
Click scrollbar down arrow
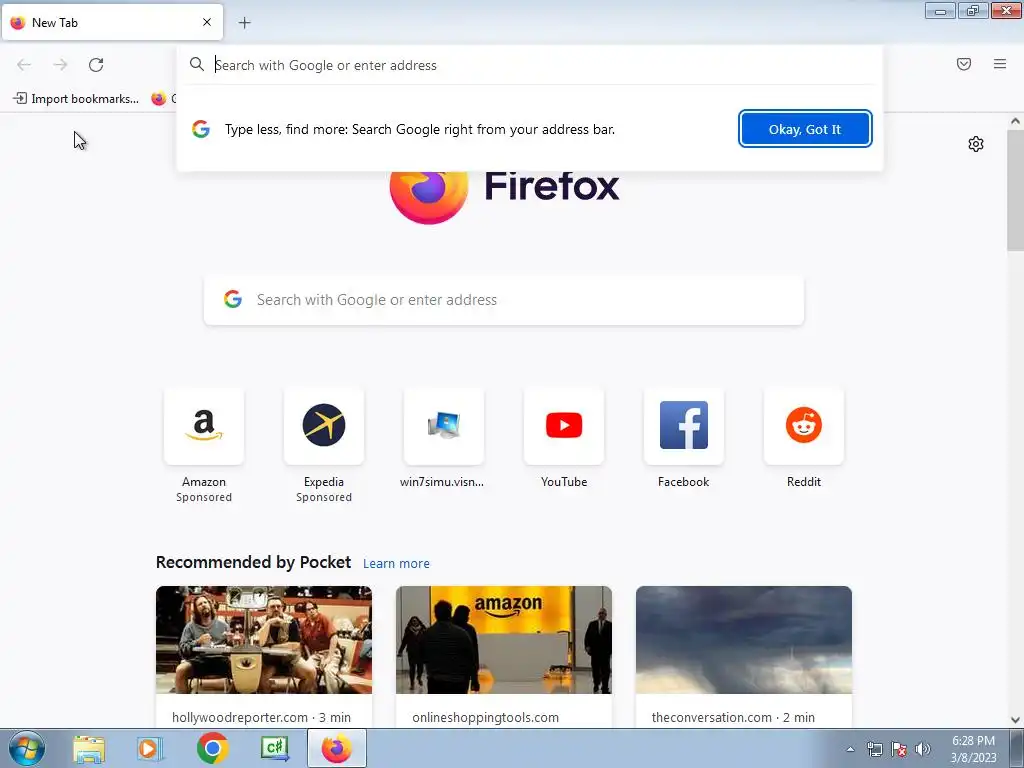(1015, 720)
